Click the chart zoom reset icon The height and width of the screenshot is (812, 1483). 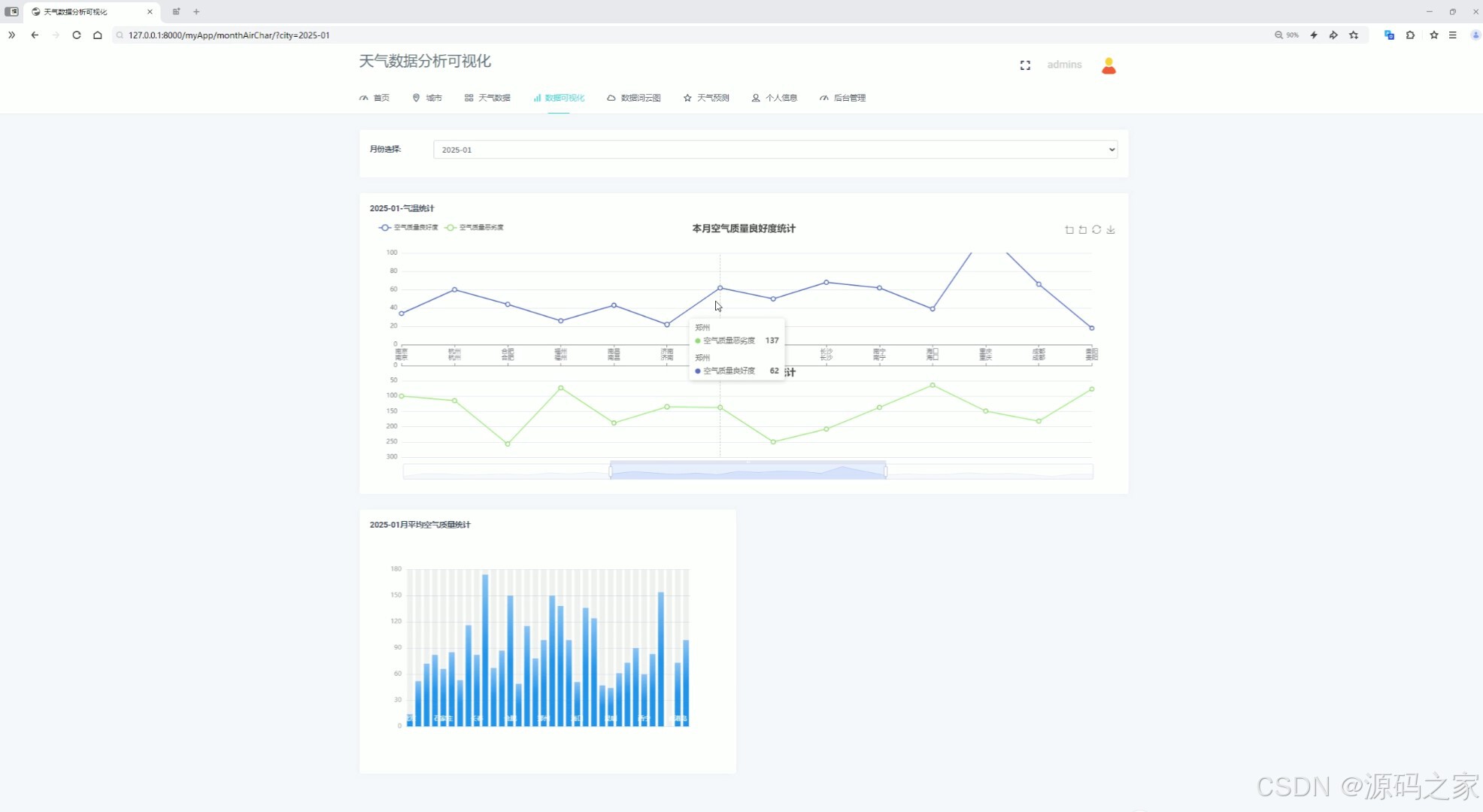pos(1082,230)
